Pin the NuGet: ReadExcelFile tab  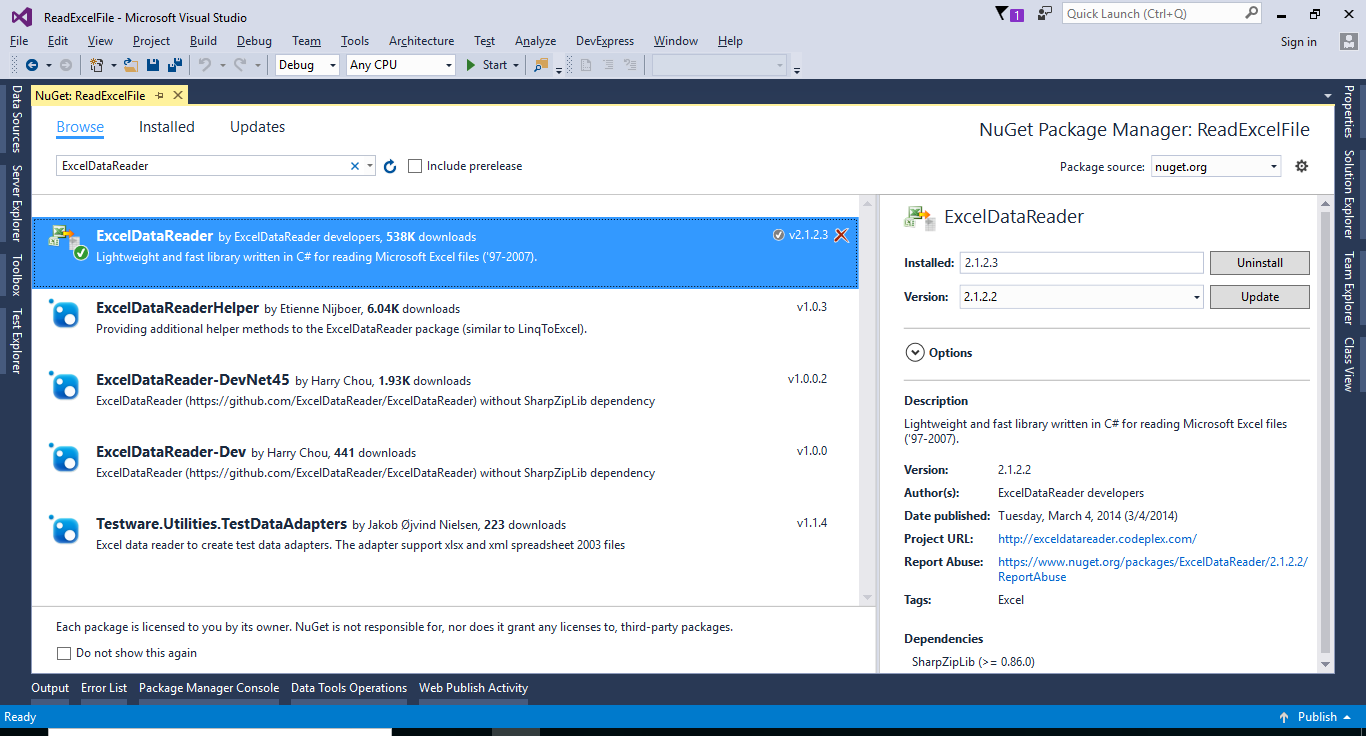point(160,95)
